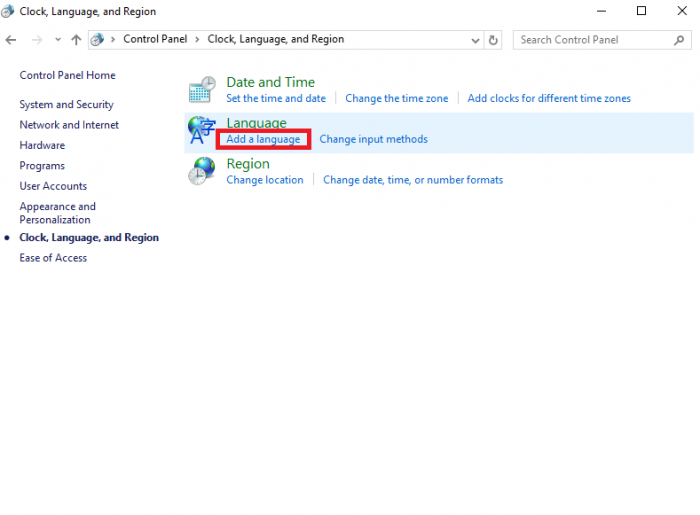This screenshot has width=700, height=515.
Task: Click Change location
Action: [x=265, y=180]
